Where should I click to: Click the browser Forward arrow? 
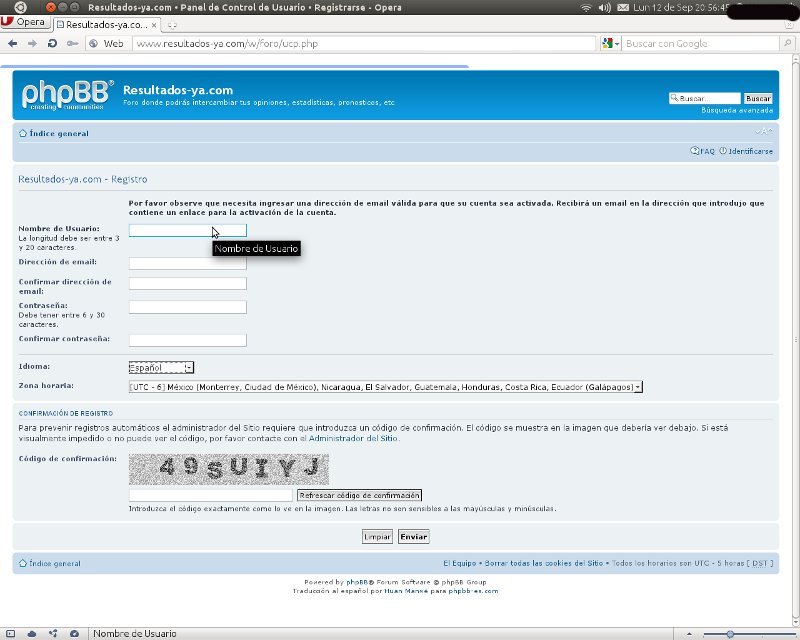click(x=32, y=43)
